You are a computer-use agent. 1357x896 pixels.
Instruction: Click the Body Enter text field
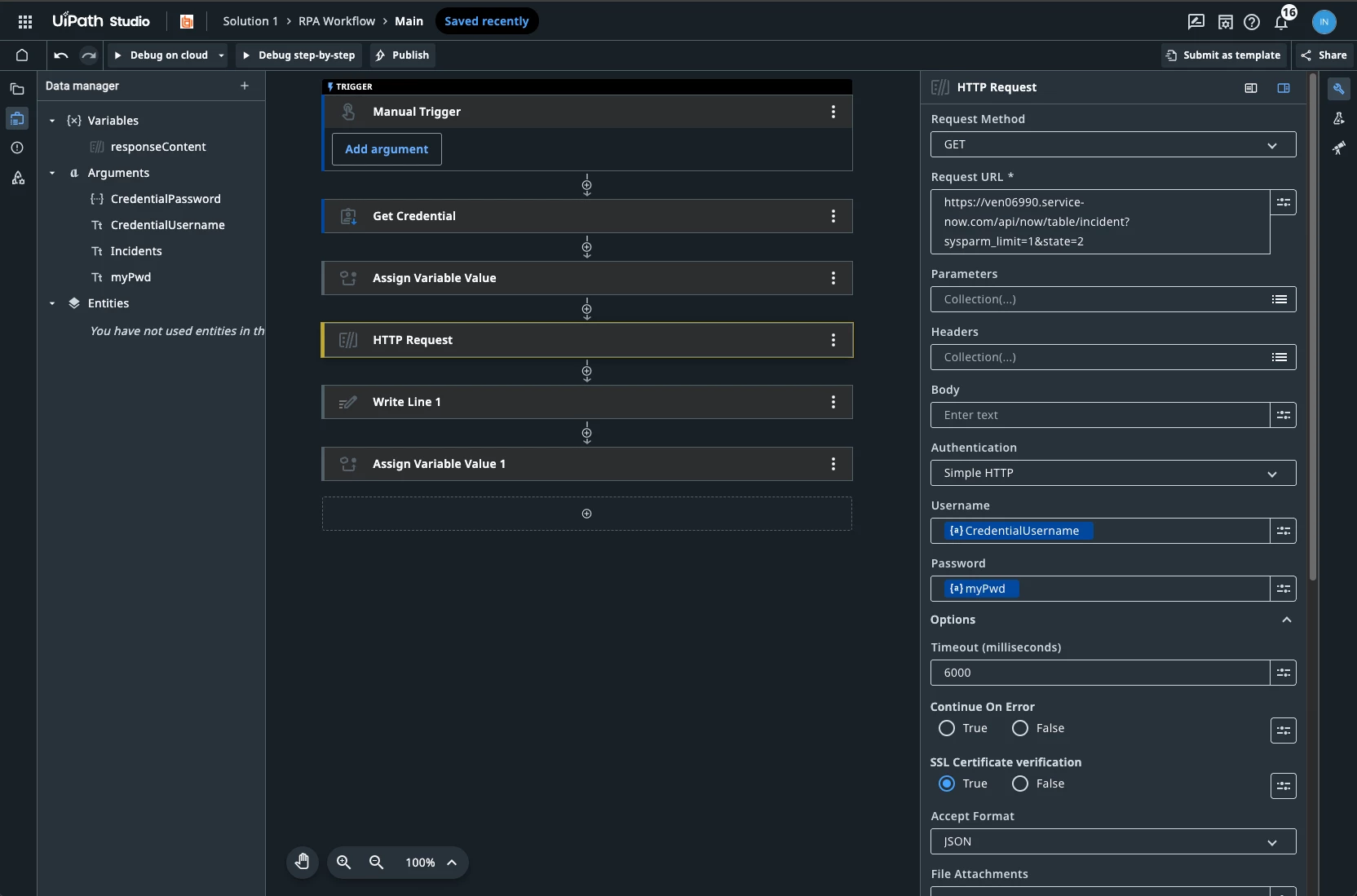[x=1100, y=415]
